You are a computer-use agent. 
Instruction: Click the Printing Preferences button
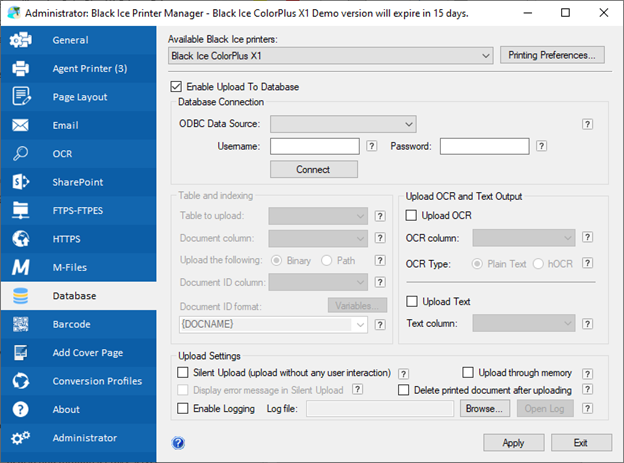[552, 55]
